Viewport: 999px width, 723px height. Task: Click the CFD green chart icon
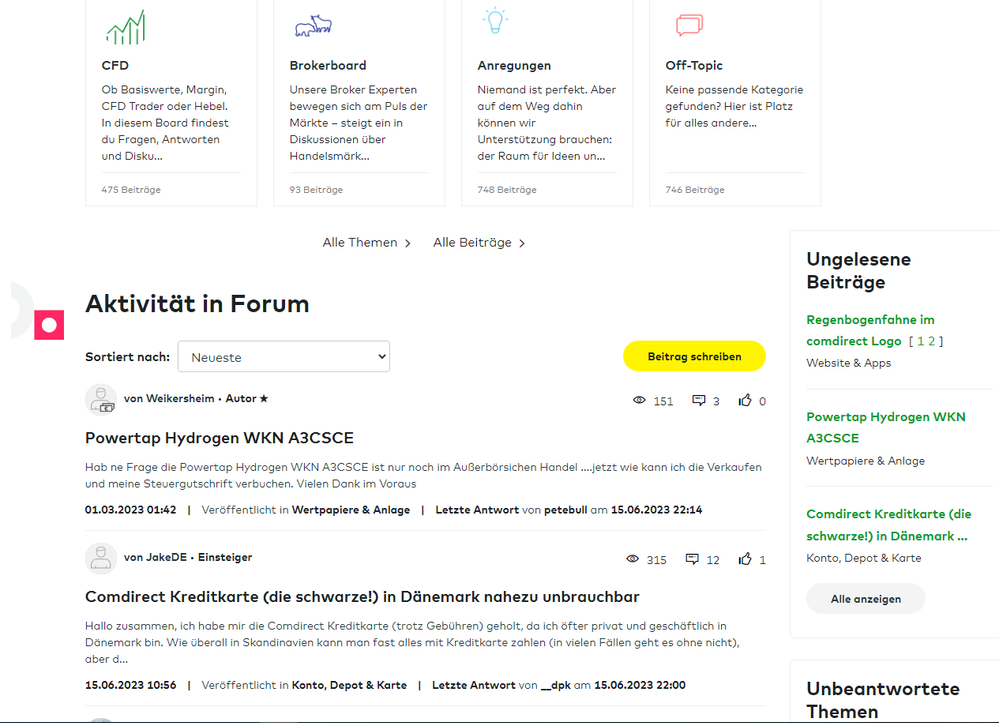125,27
